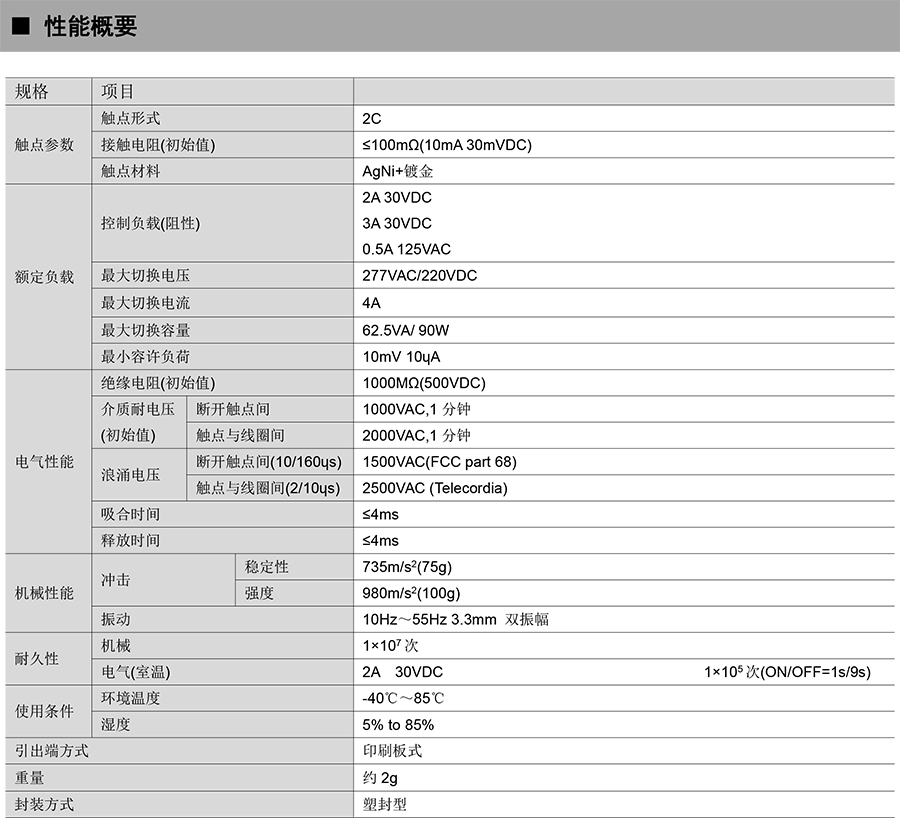The width and height of the screenshot is (900, 818).
Task: Select the -40℃～85℃ ambient temperature value
Action: tap(403, 698)
